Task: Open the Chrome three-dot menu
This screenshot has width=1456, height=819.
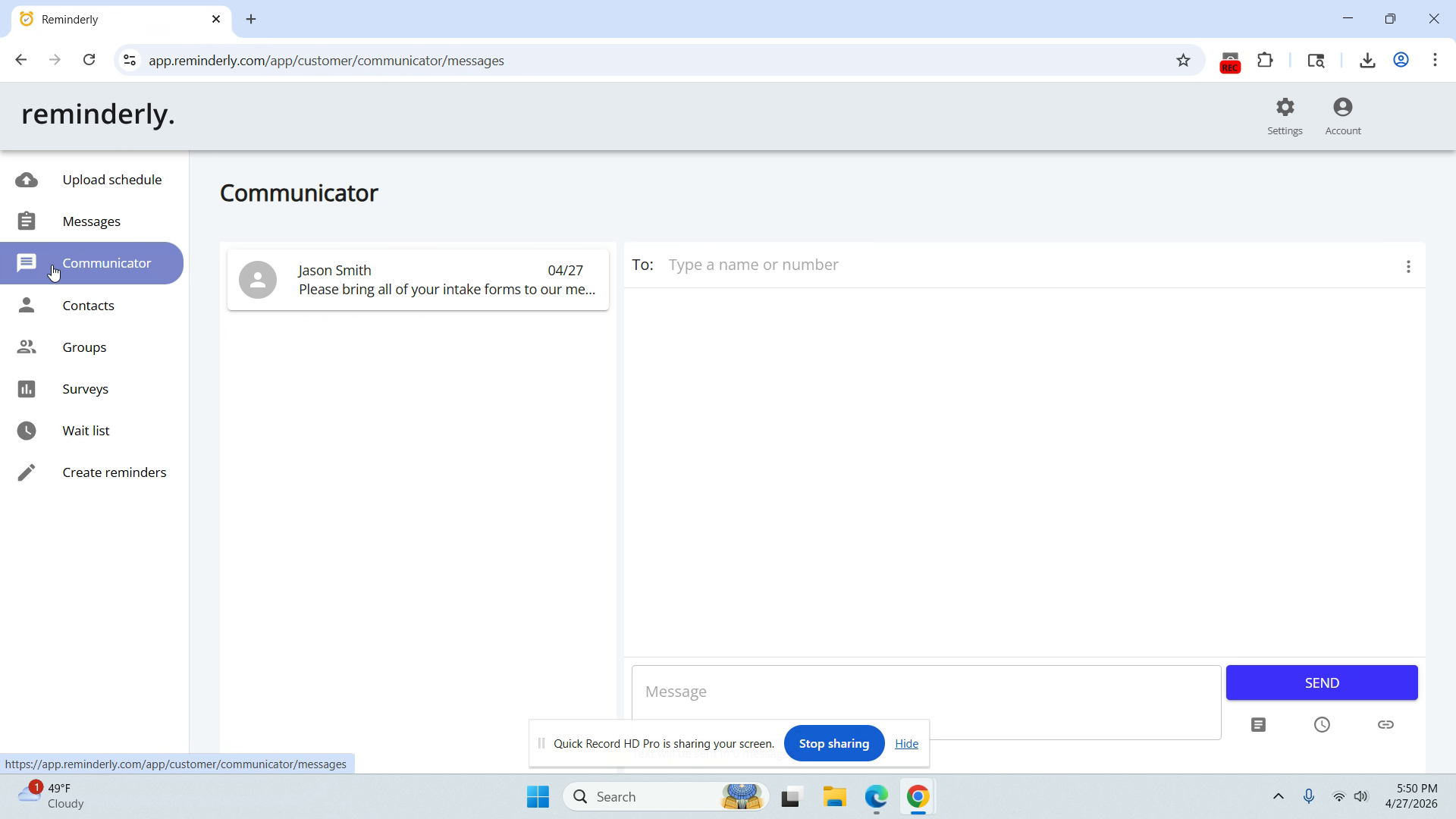Action: (x=1436, y=61)
